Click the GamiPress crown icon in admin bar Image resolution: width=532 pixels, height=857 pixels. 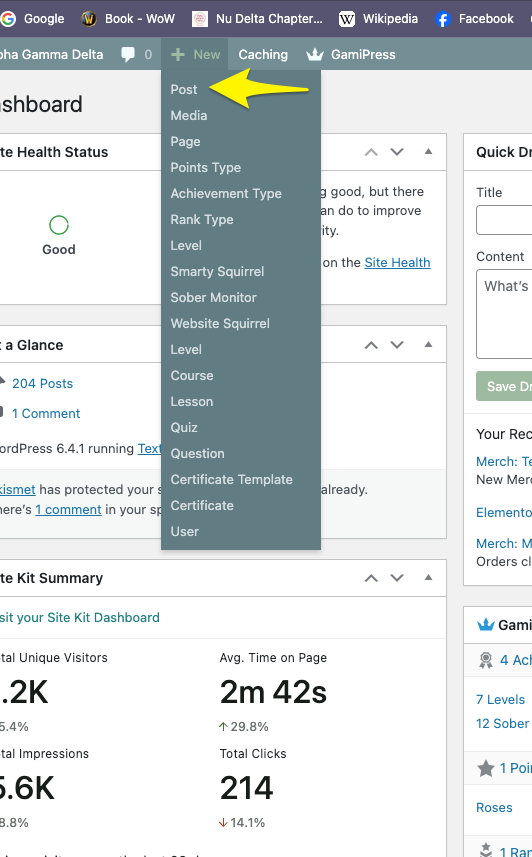(x=314, y=55)
